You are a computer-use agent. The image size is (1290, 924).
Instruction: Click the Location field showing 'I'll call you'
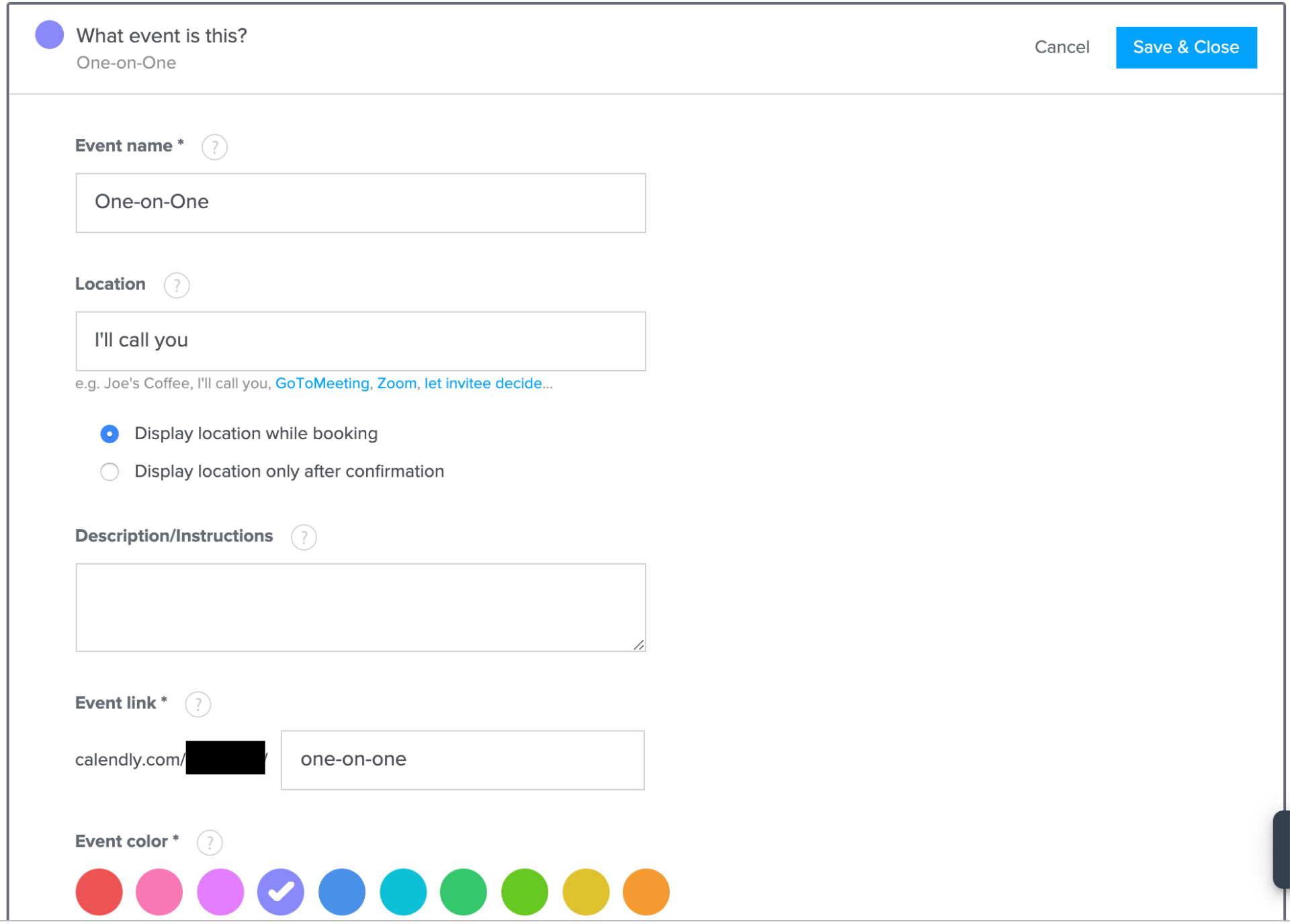361,340
